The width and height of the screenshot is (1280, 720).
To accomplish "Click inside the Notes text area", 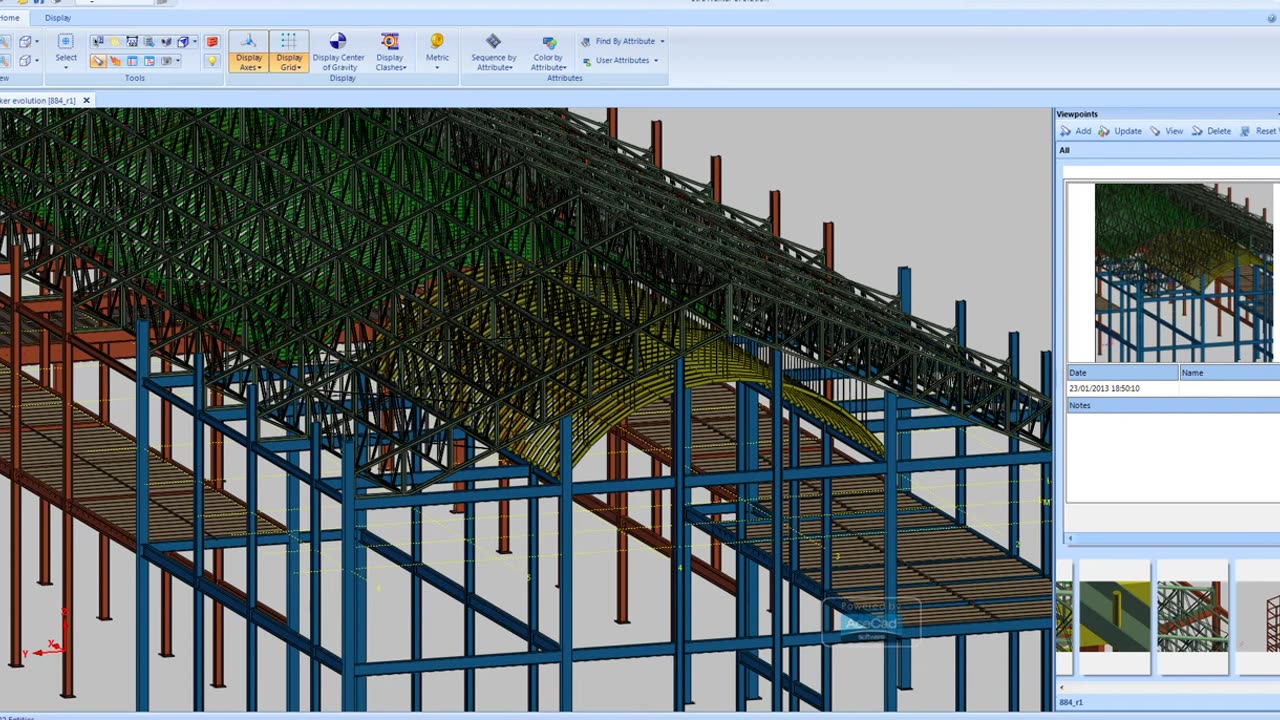I will pyautogui.click(x=1173, y=457).
